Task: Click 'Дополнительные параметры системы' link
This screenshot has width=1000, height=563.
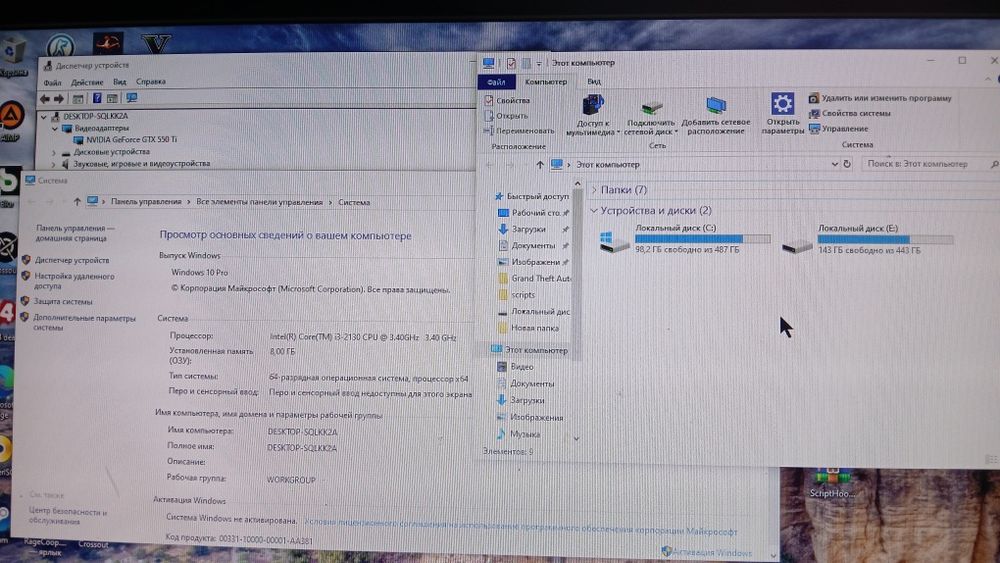Action: point(84,323)
